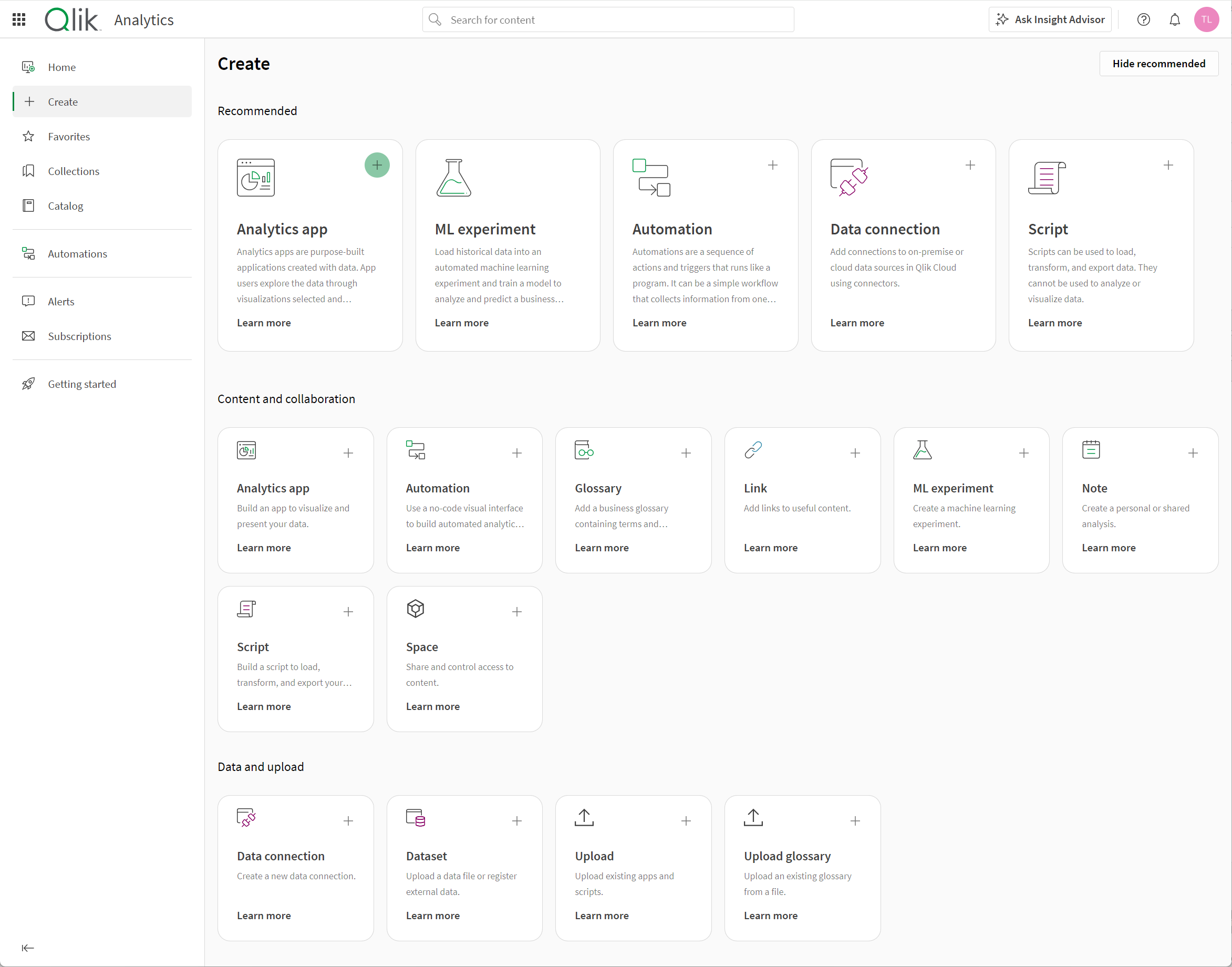Image resolution: width=1232 pixels, height=967 pixels.
Task: Expand the Catalog sidebar item
Action: click(64, 206)
